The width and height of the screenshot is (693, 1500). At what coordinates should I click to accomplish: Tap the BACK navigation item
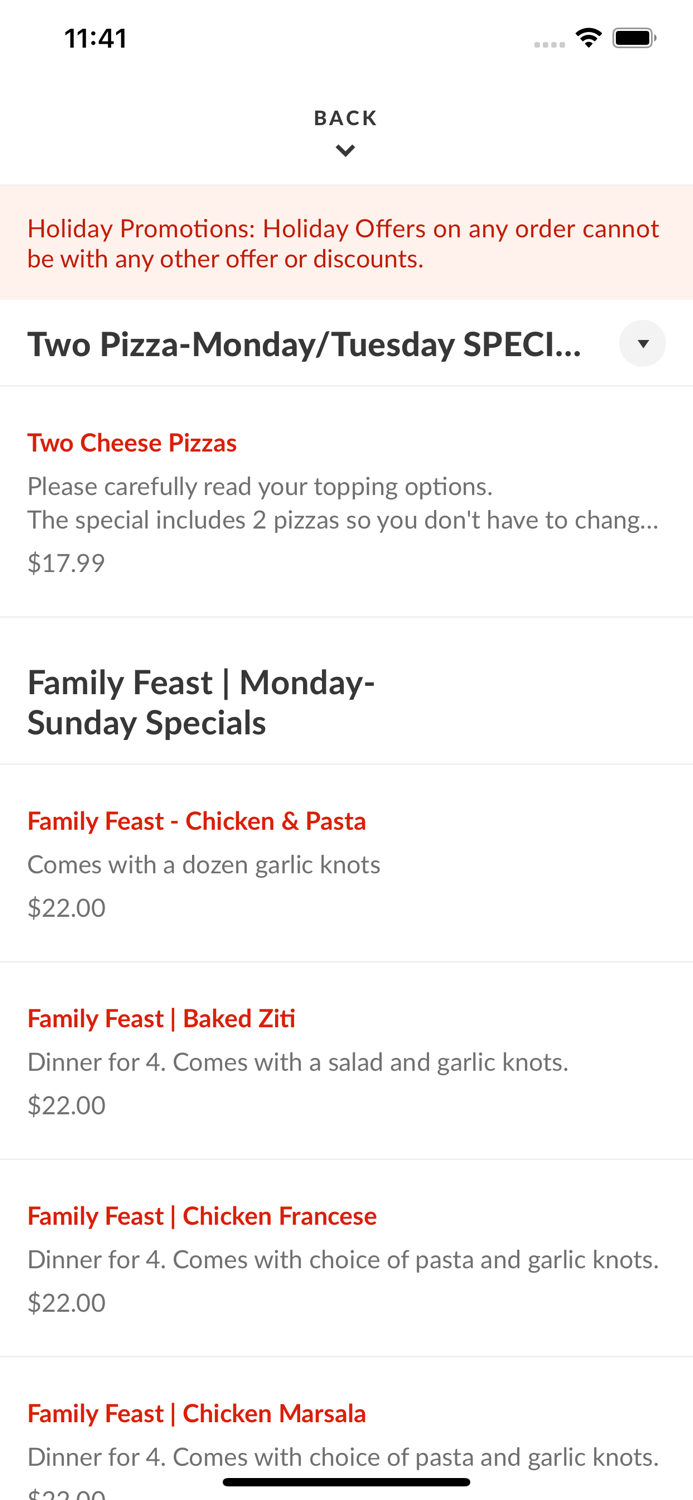(346, 117)
